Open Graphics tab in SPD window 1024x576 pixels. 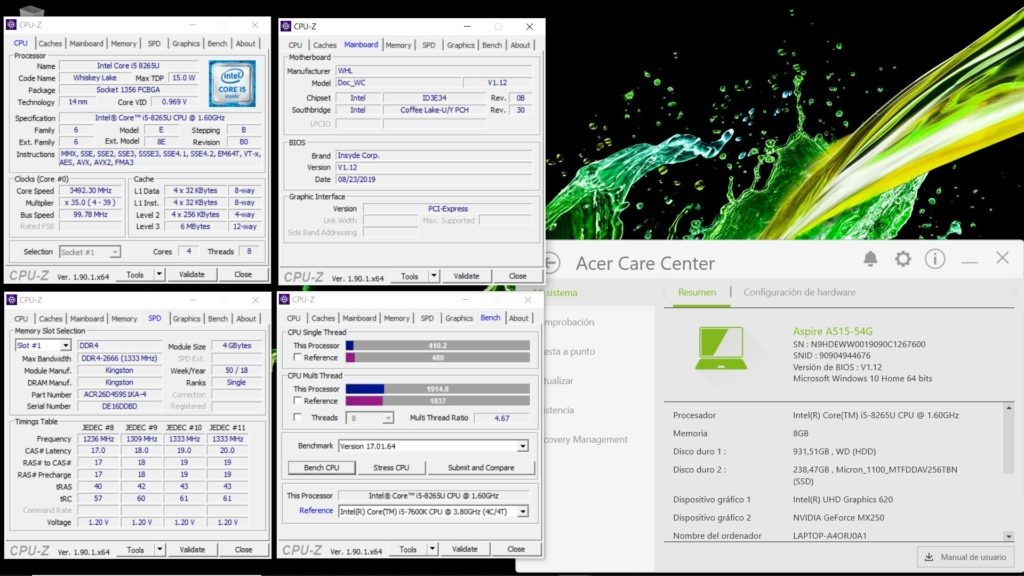coord(186,319)
